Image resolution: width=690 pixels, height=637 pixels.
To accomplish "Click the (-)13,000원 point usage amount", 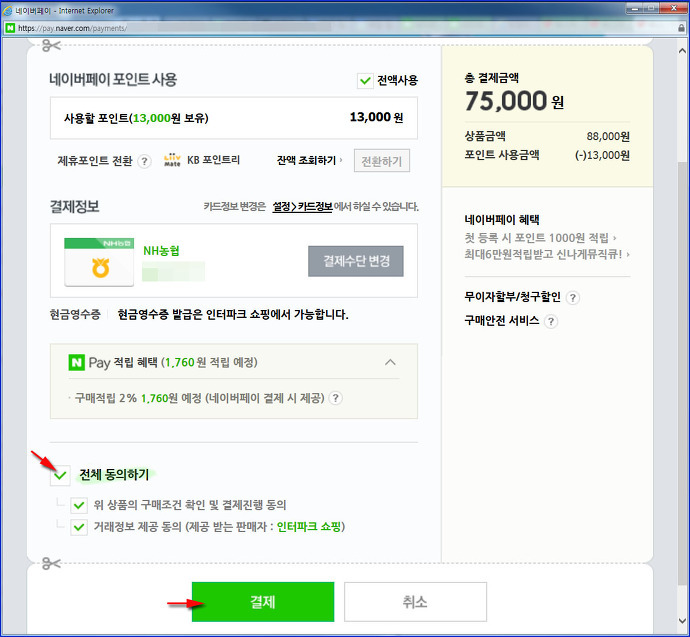I will 602,155.
